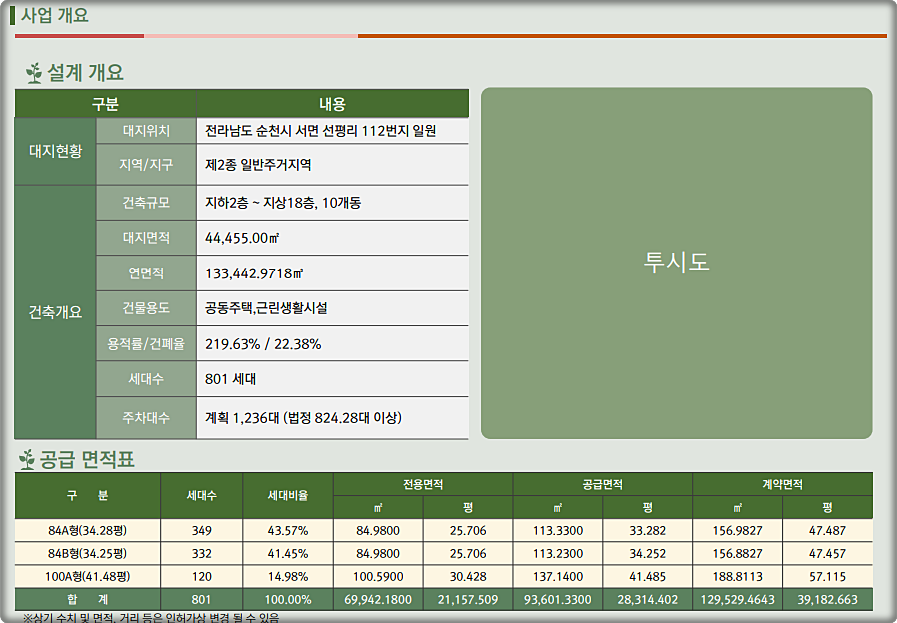Image resolution: width=897 pixels, height=623 pixels.
Task: Select the contract pyeong 57.115
Action: 827,577
